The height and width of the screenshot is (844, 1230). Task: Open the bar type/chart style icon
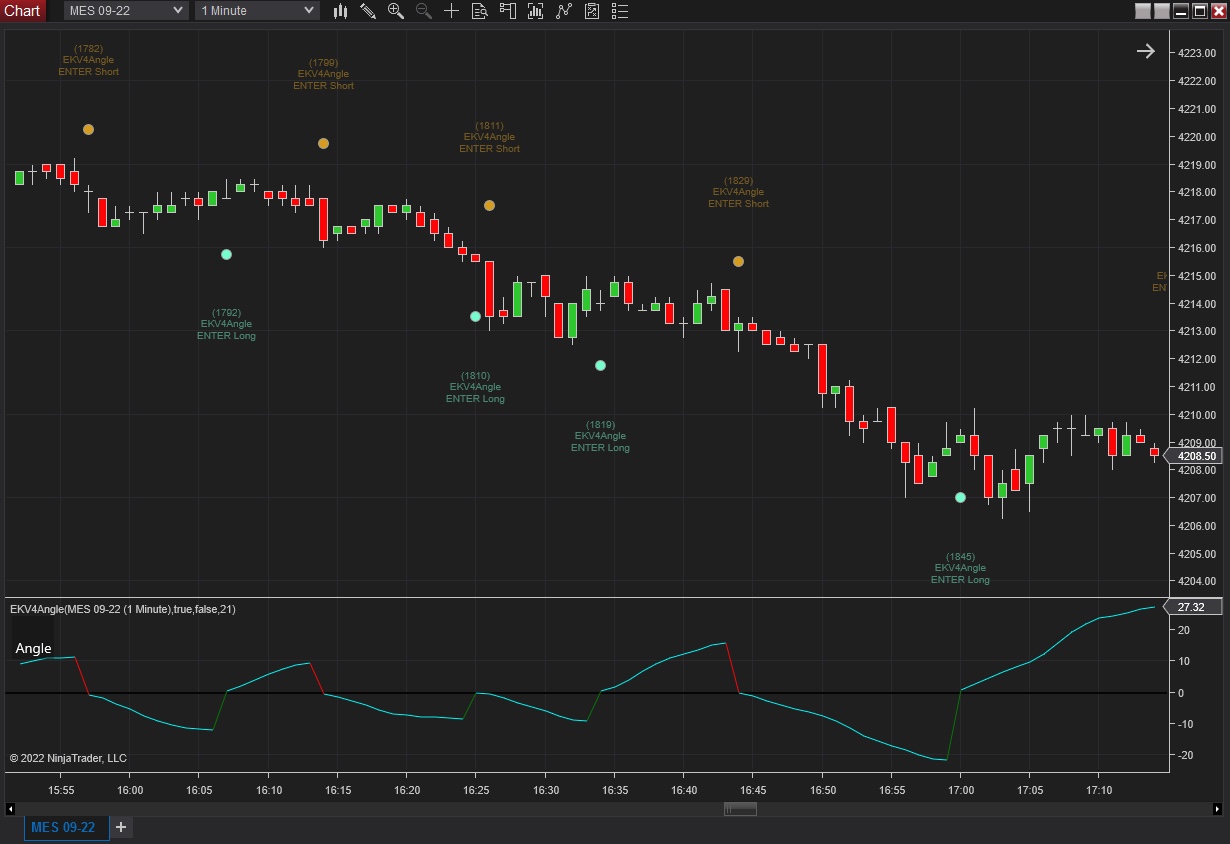[x=341, y=11]
